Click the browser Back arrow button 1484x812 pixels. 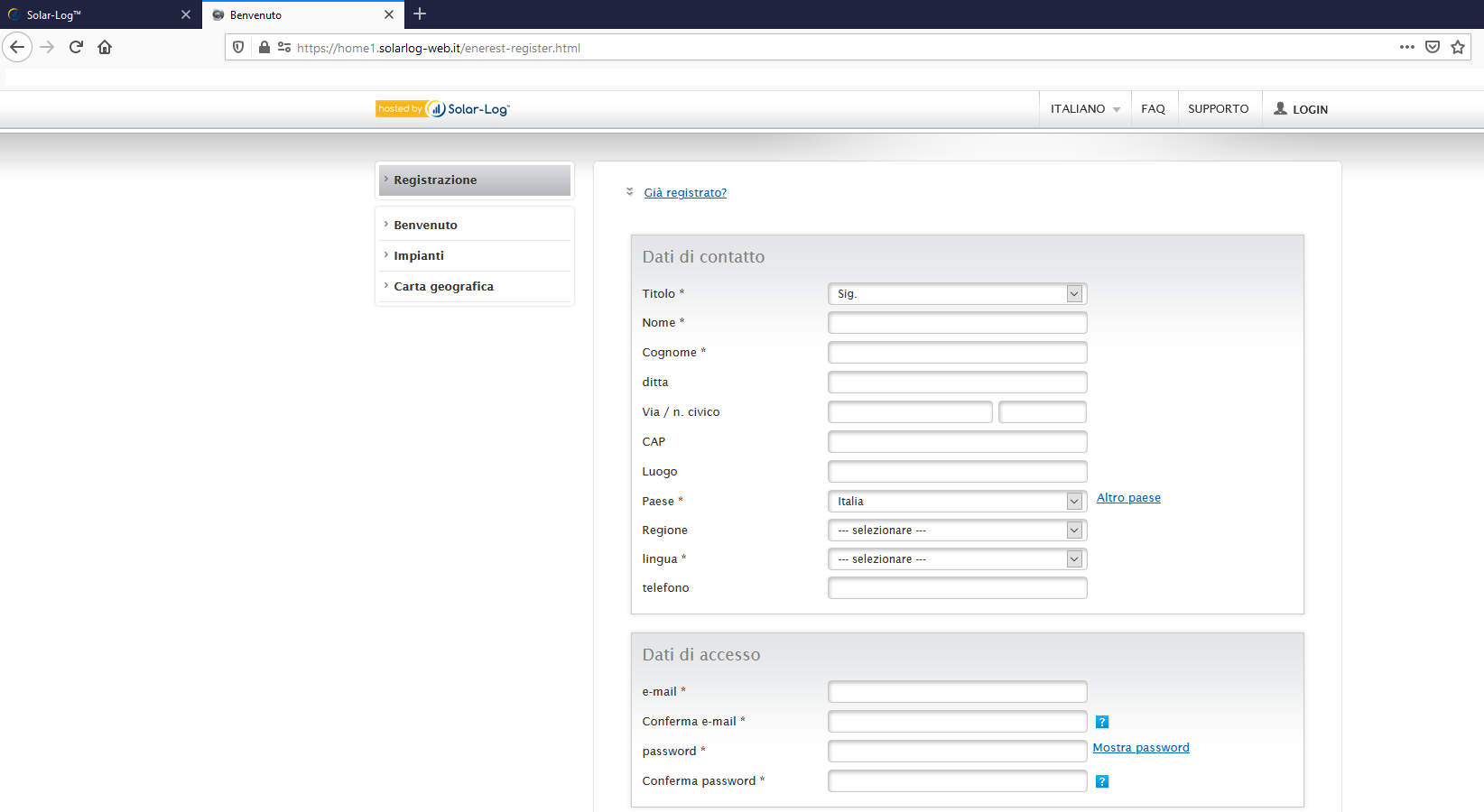[17, 47]
